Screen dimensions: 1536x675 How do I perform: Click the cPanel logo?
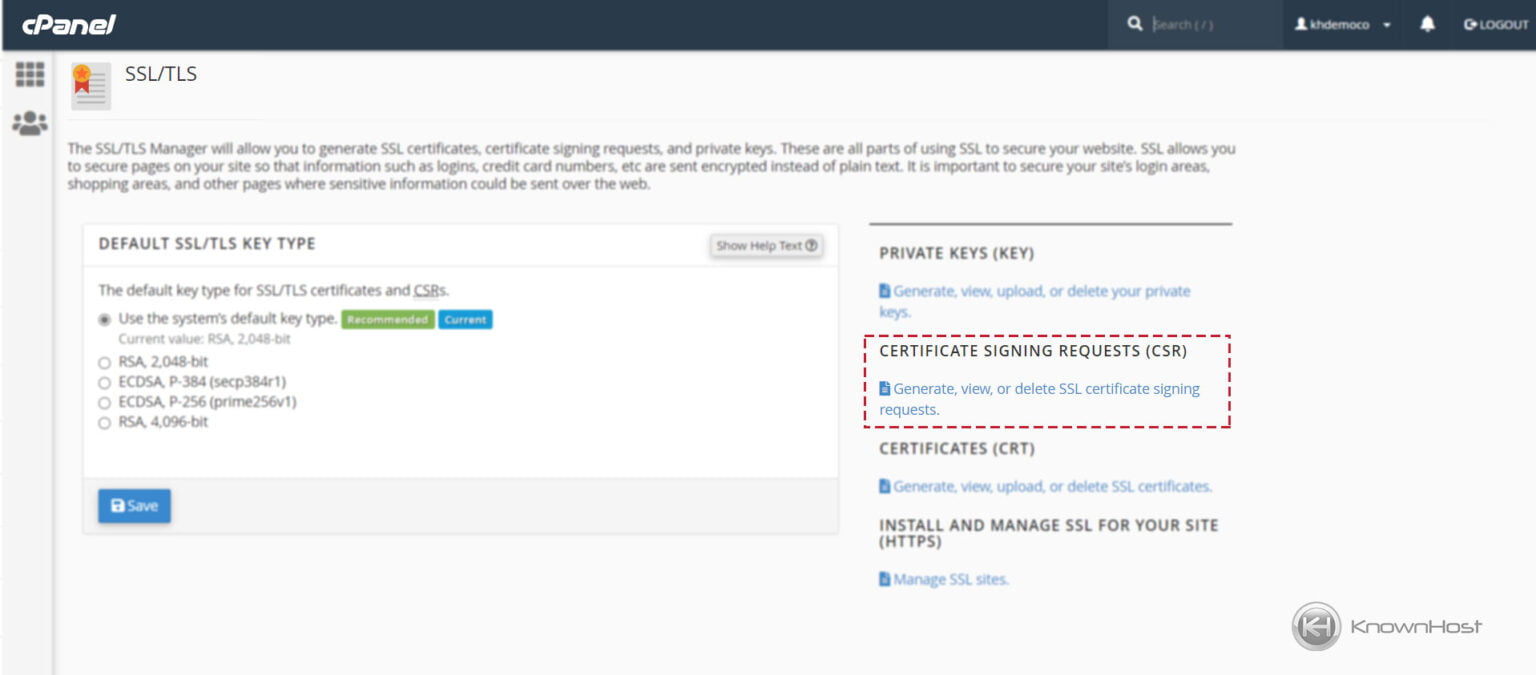click(x=70, y=25)
